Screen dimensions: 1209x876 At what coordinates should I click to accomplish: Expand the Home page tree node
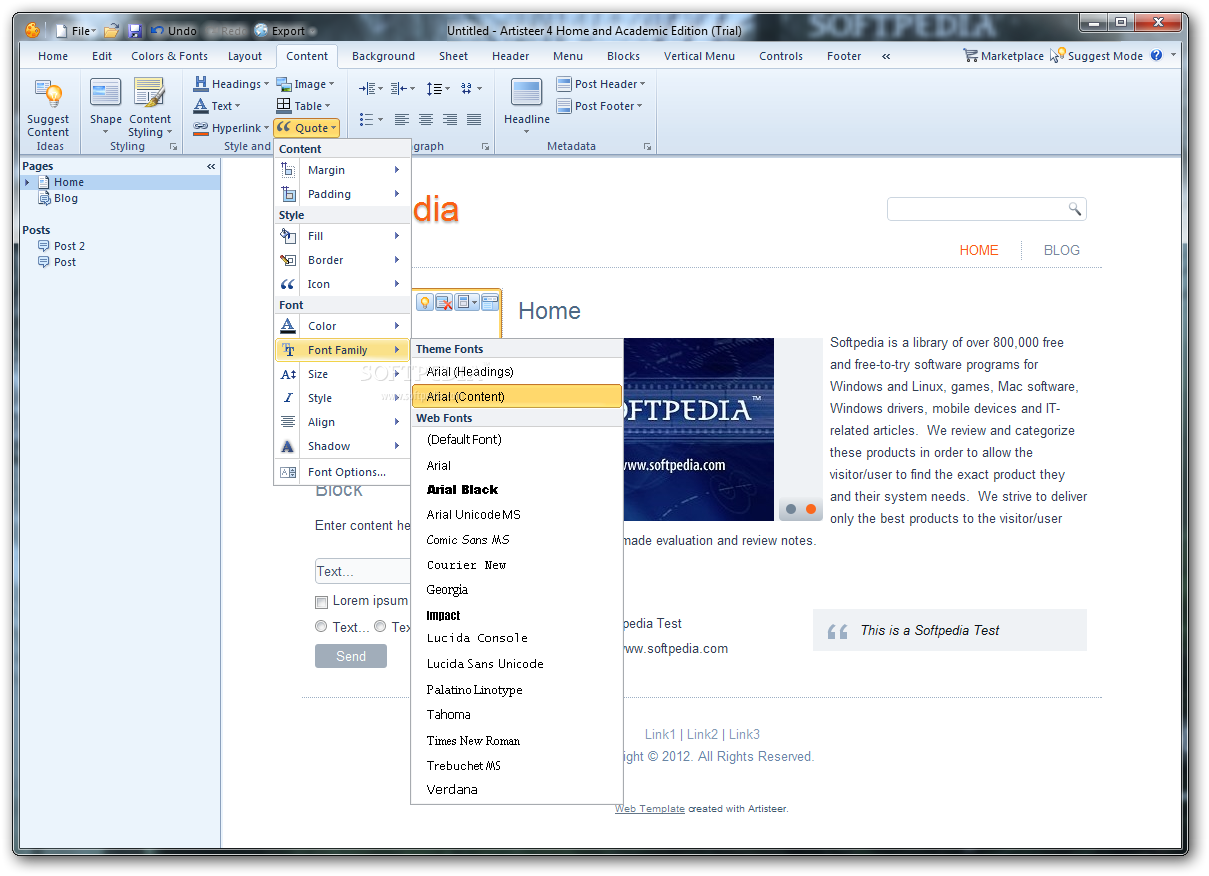(x=27, y=182)
